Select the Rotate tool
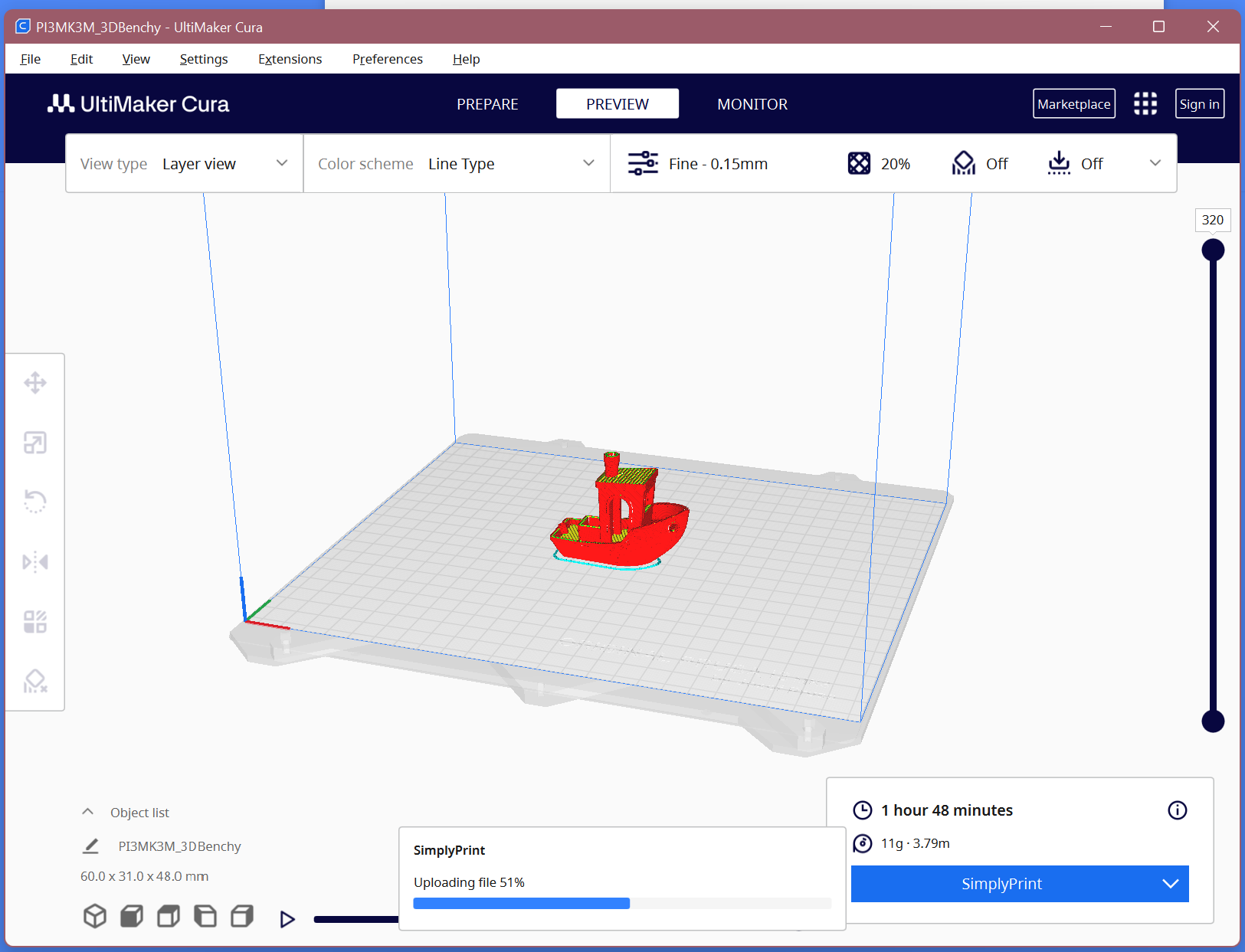Screen dimensions: 1245x952 pos(35,502)
